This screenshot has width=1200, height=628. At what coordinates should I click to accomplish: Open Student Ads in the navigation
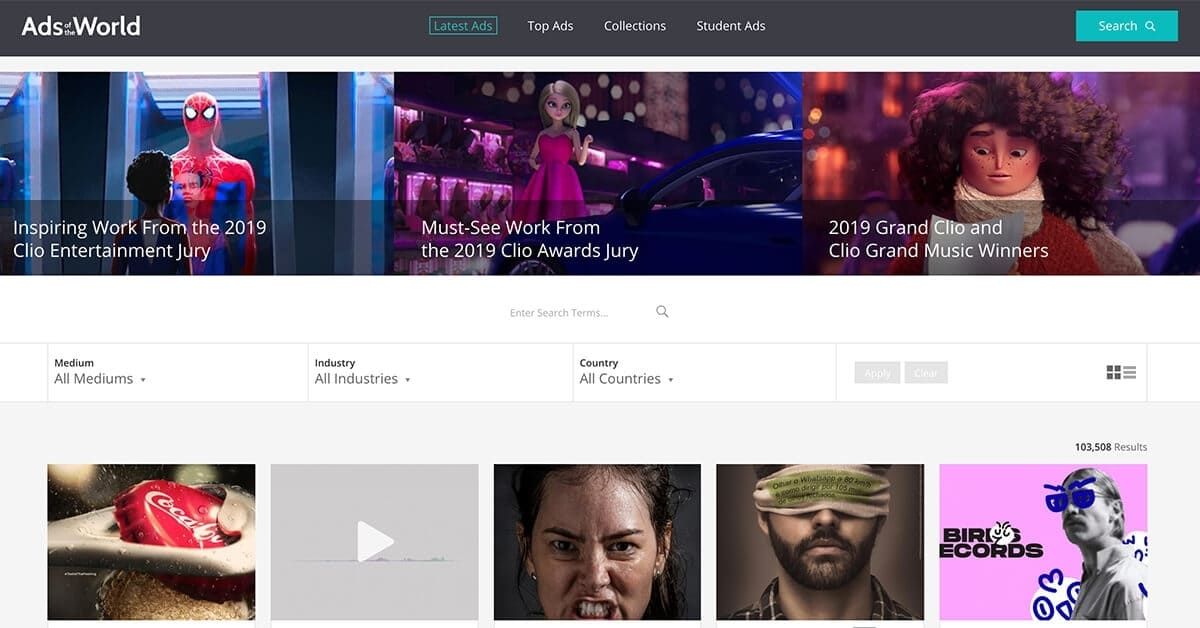point(731,26)
